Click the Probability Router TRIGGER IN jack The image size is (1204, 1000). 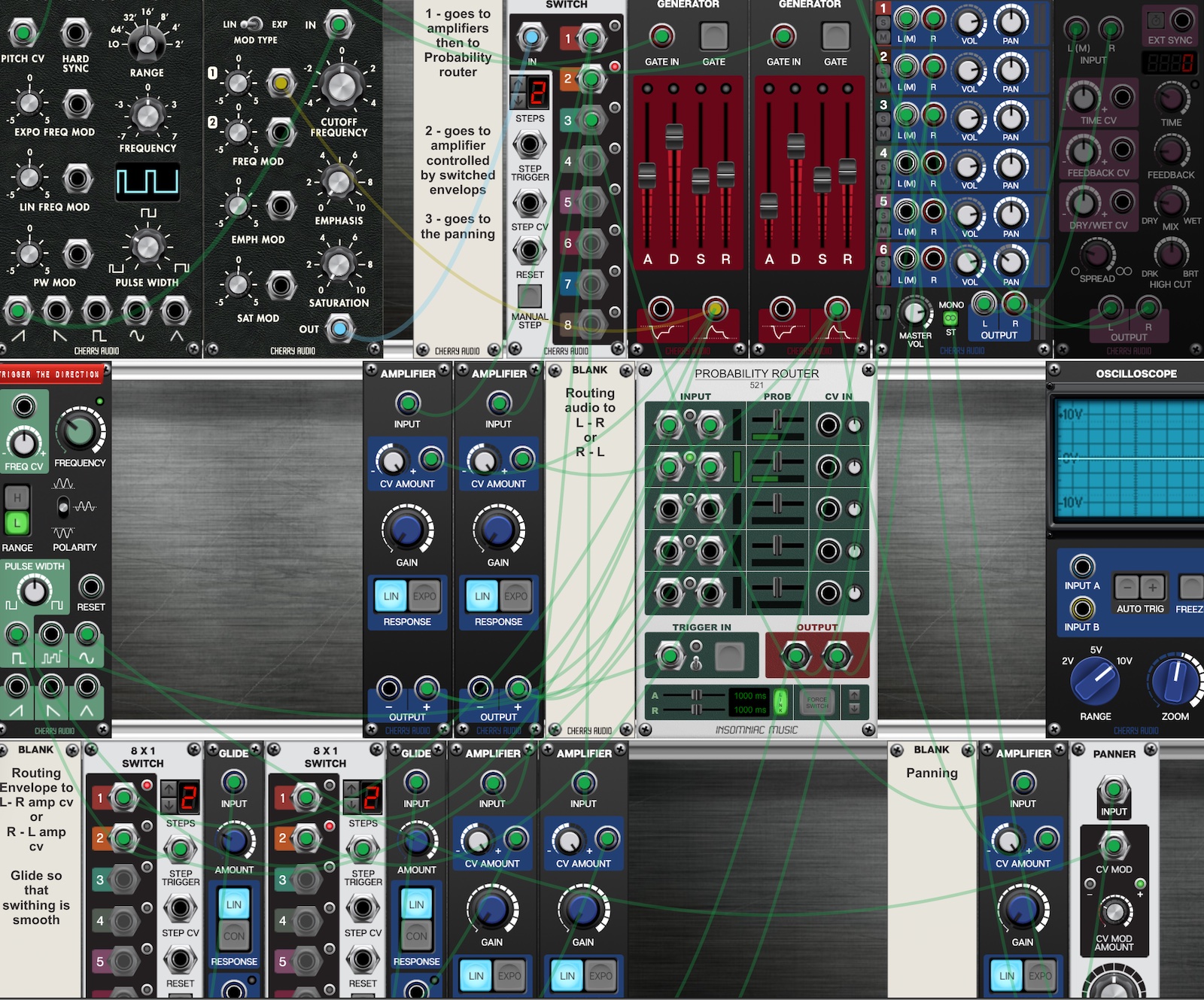click(x=668, y=656)
